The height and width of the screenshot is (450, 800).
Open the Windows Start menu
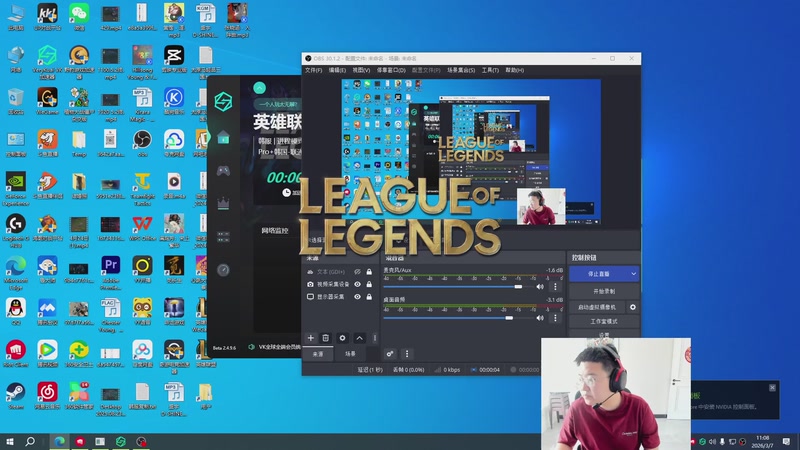click(10, 441)
